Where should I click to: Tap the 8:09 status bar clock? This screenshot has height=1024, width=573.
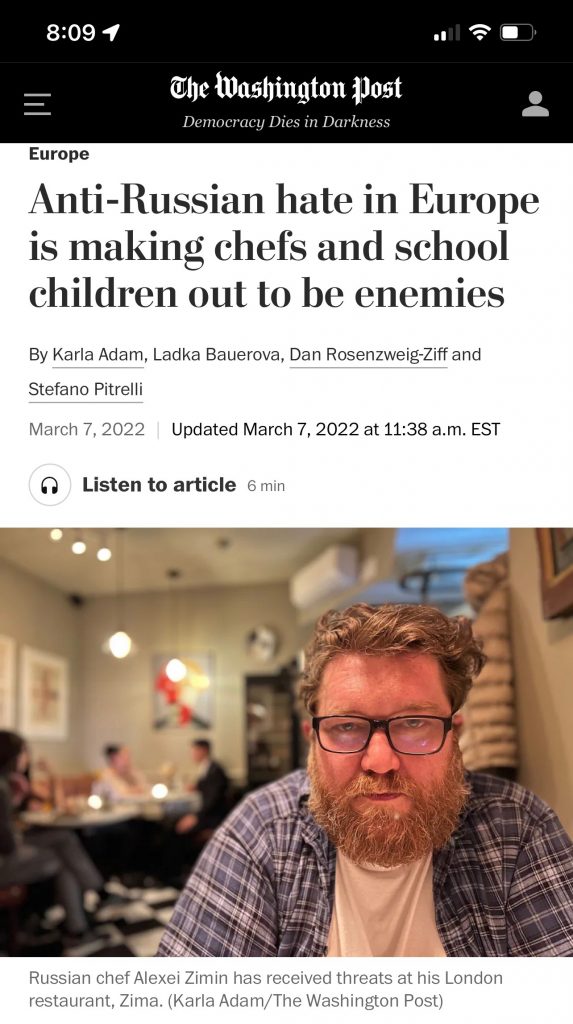point(71,32)
